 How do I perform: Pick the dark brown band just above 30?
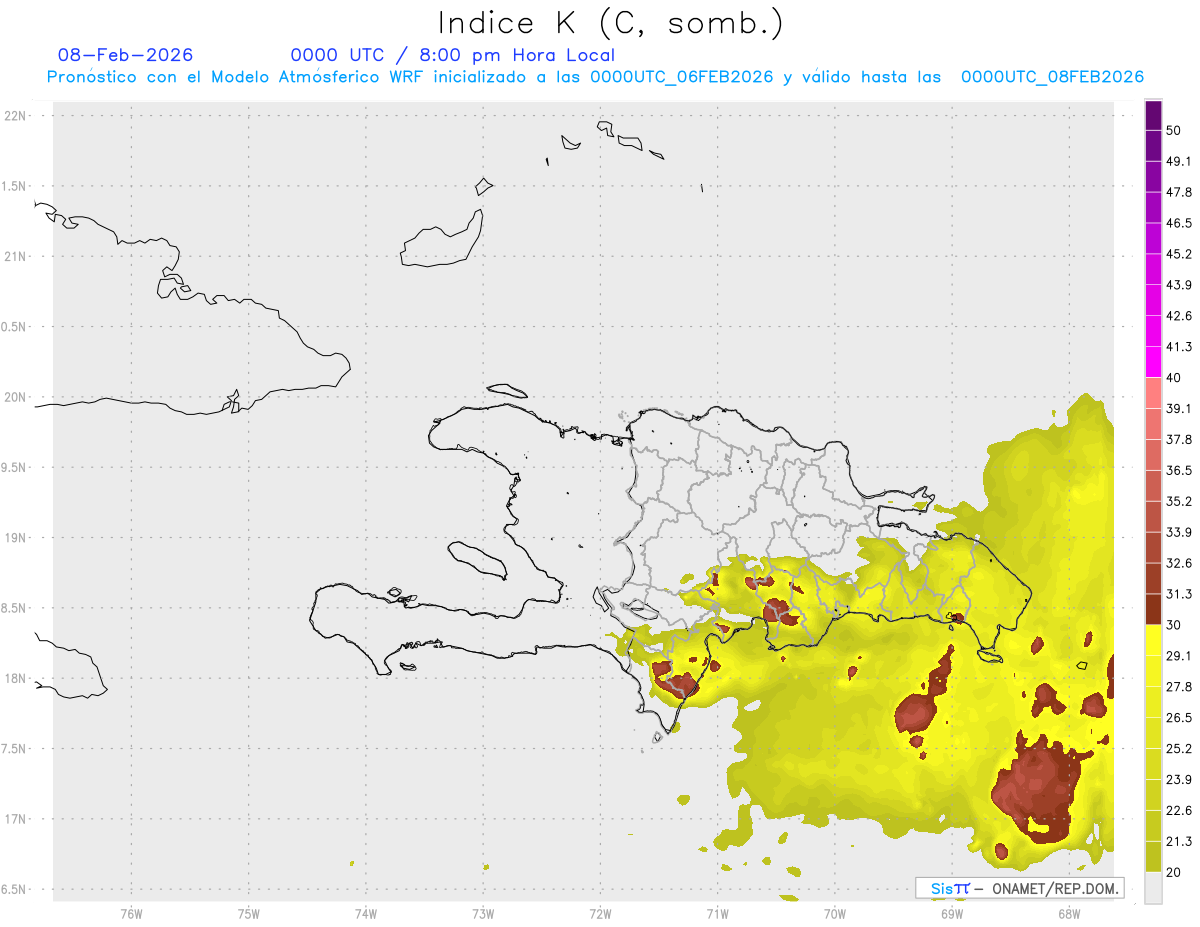[x=1153, y=610]
